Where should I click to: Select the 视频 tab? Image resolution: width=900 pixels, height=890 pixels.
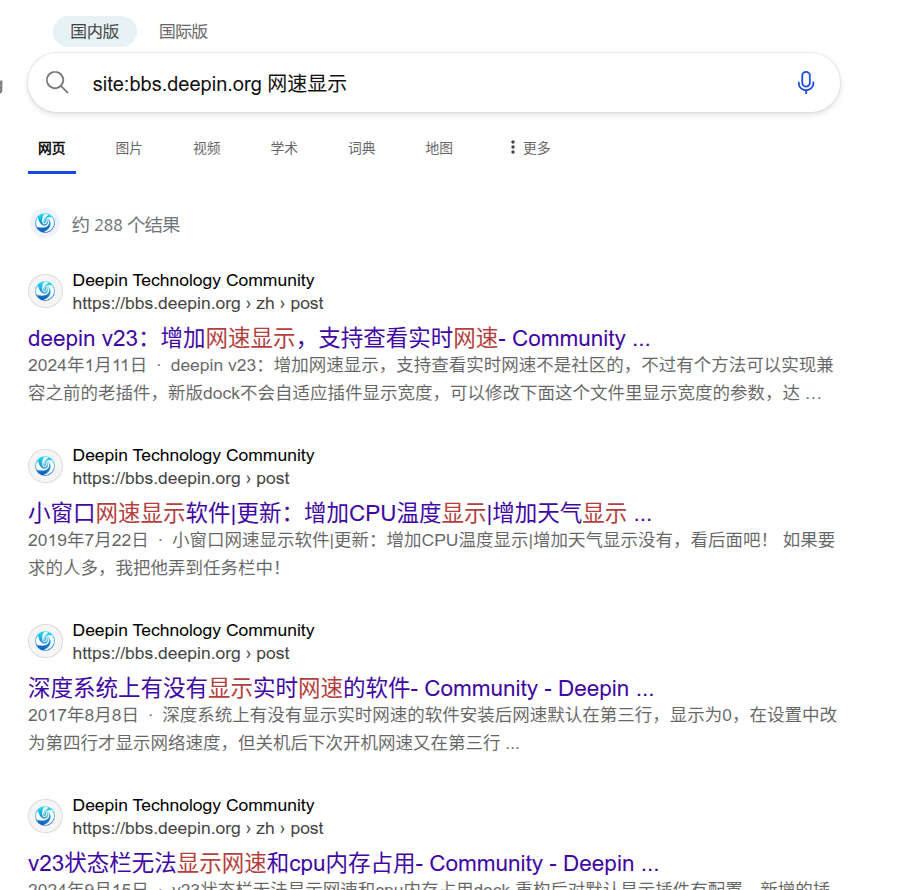pos(207,149)
